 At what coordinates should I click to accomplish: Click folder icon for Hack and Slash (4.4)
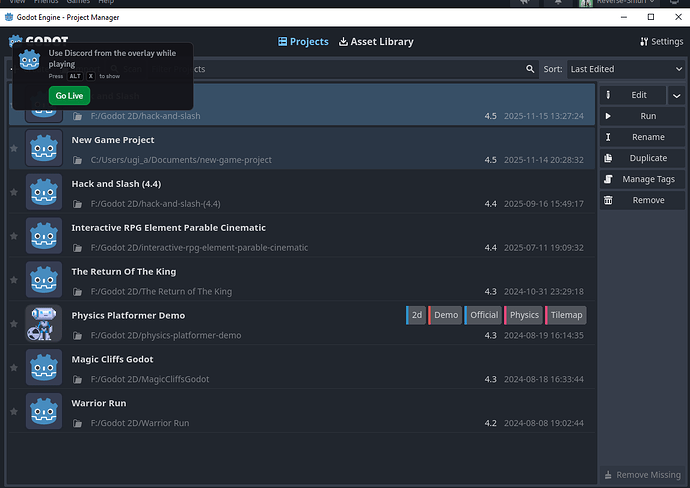[78, 204]
